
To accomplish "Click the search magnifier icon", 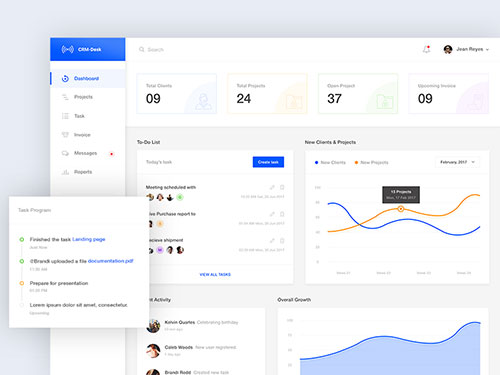I will (x=142, y=49).
